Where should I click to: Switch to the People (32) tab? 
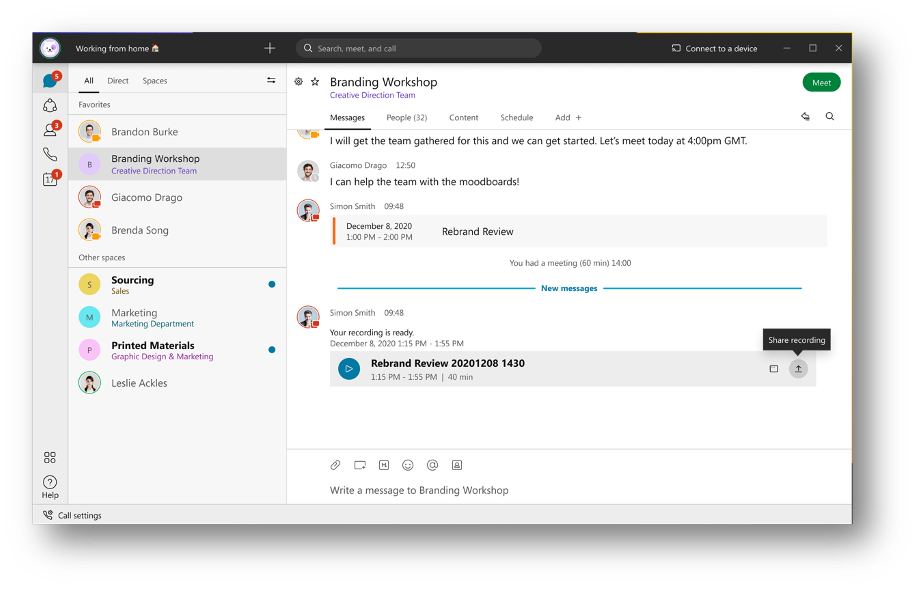tap(406, 117)
